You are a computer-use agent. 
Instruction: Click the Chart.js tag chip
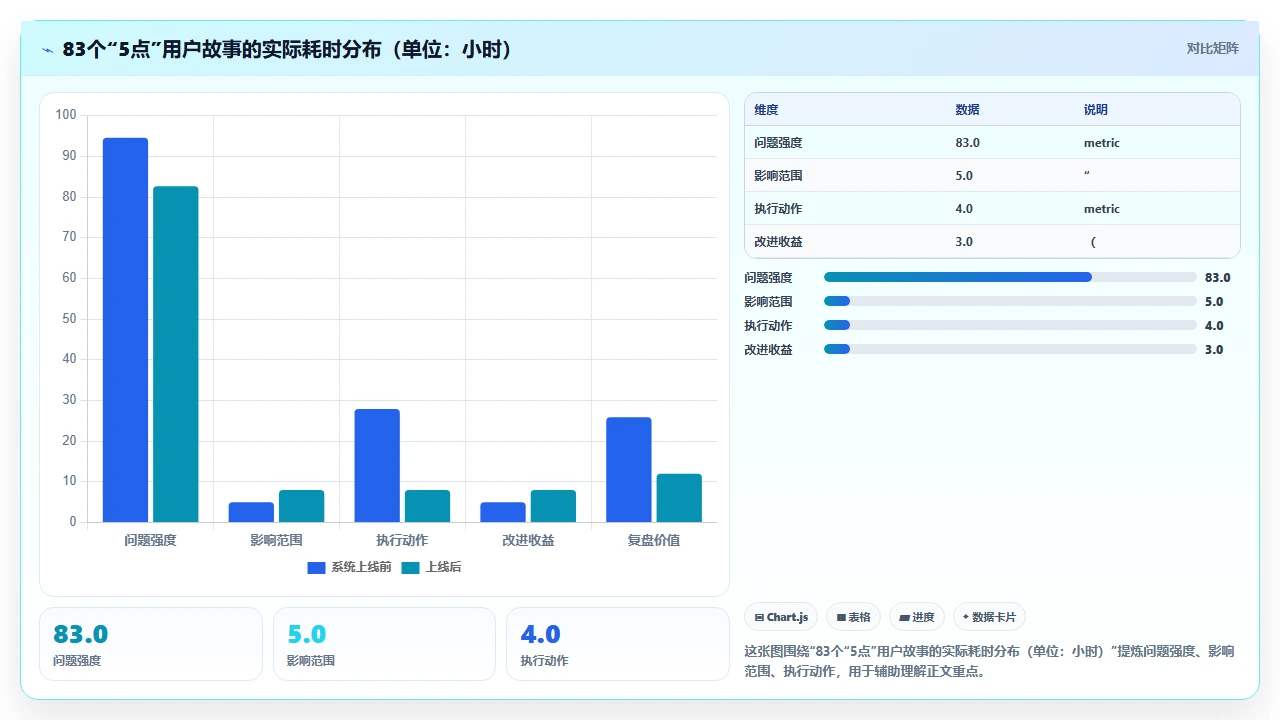coord(781,617)
